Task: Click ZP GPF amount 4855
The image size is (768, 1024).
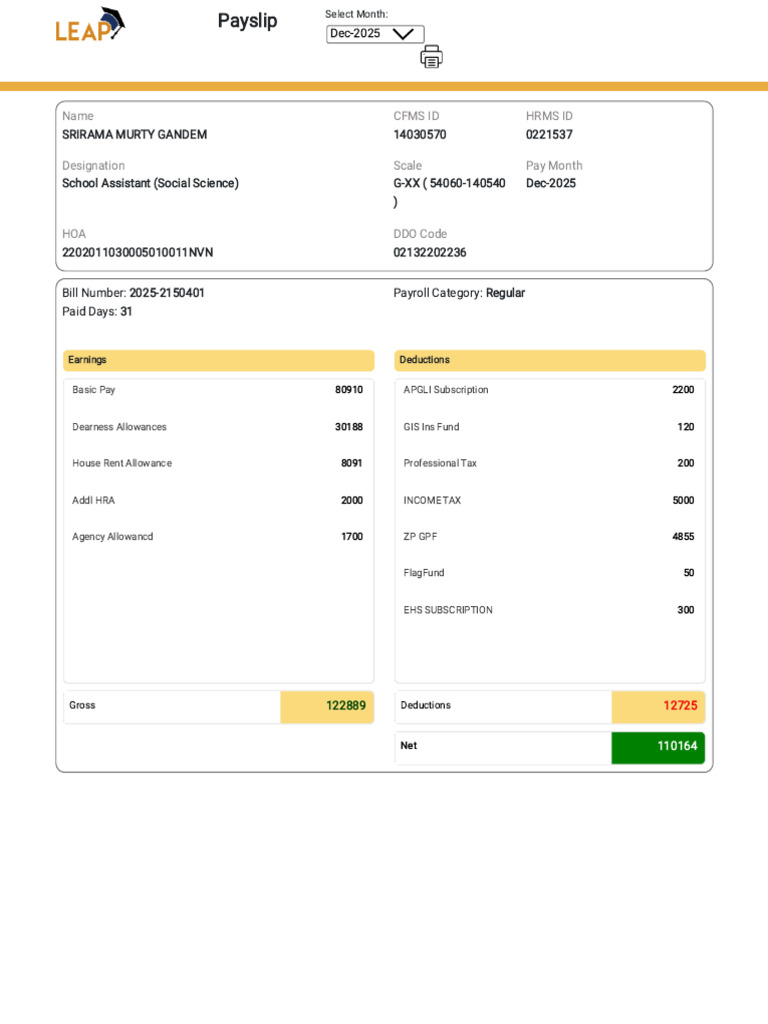Action: [683, 537]
